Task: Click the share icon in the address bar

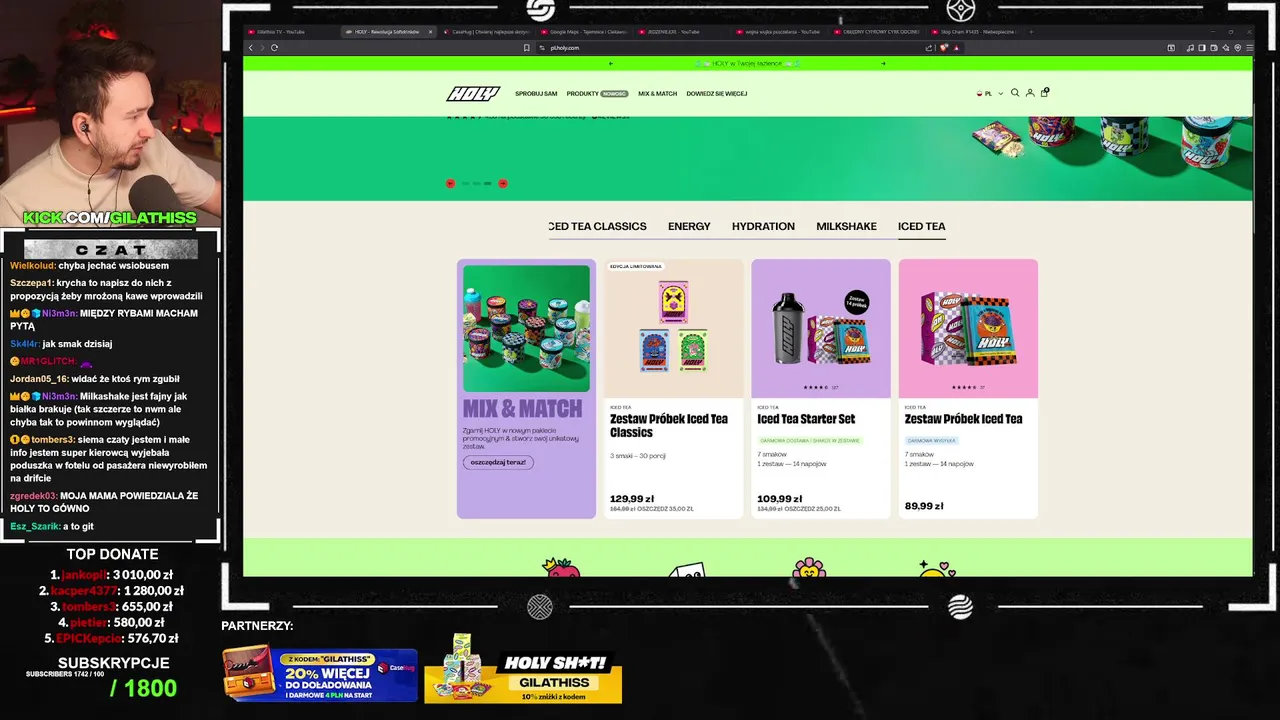Action: tap(929, 48)
